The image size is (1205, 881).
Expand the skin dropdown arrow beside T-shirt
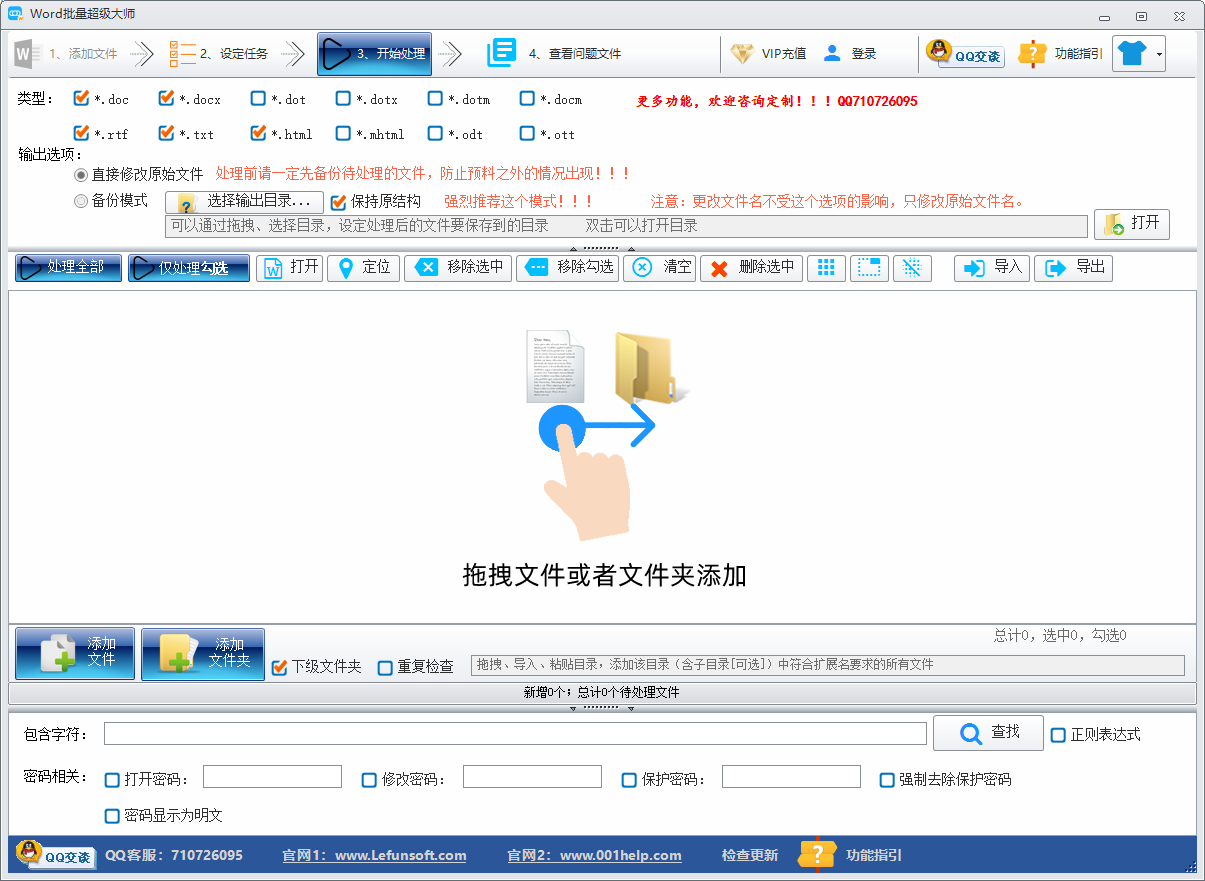(x=1159, y=54)
